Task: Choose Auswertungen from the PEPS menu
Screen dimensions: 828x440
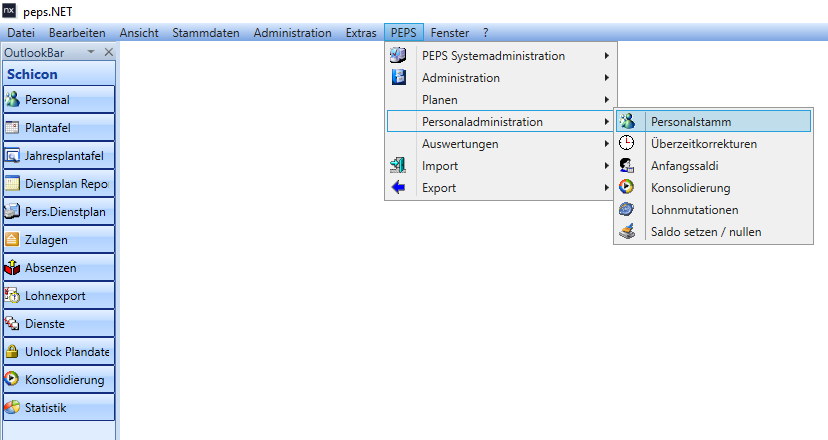Action: 500,144
